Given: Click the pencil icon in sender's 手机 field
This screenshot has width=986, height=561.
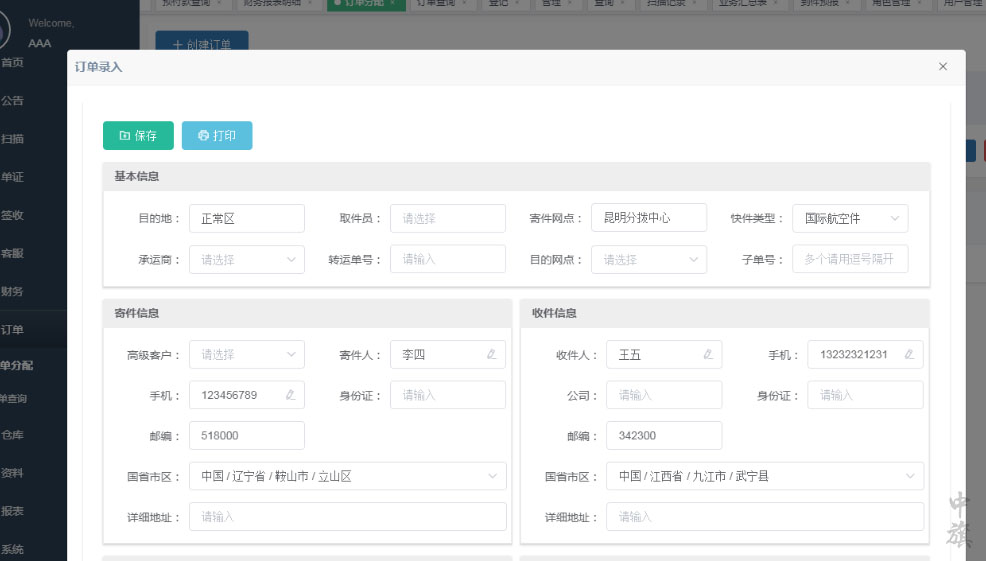Looking at the screenshot, I should tap(290, 395).
